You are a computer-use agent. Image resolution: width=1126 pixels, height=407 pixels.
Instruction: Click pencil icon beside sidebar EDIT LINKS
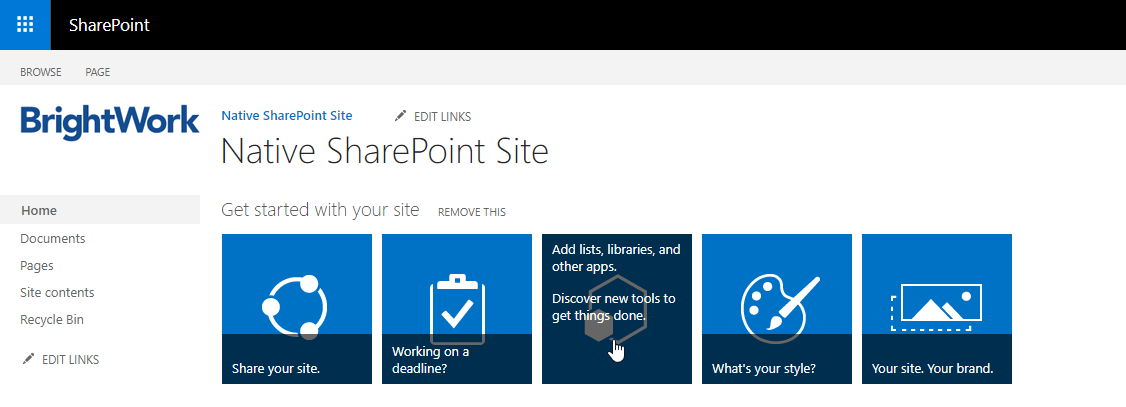click(x=29, y=359)
